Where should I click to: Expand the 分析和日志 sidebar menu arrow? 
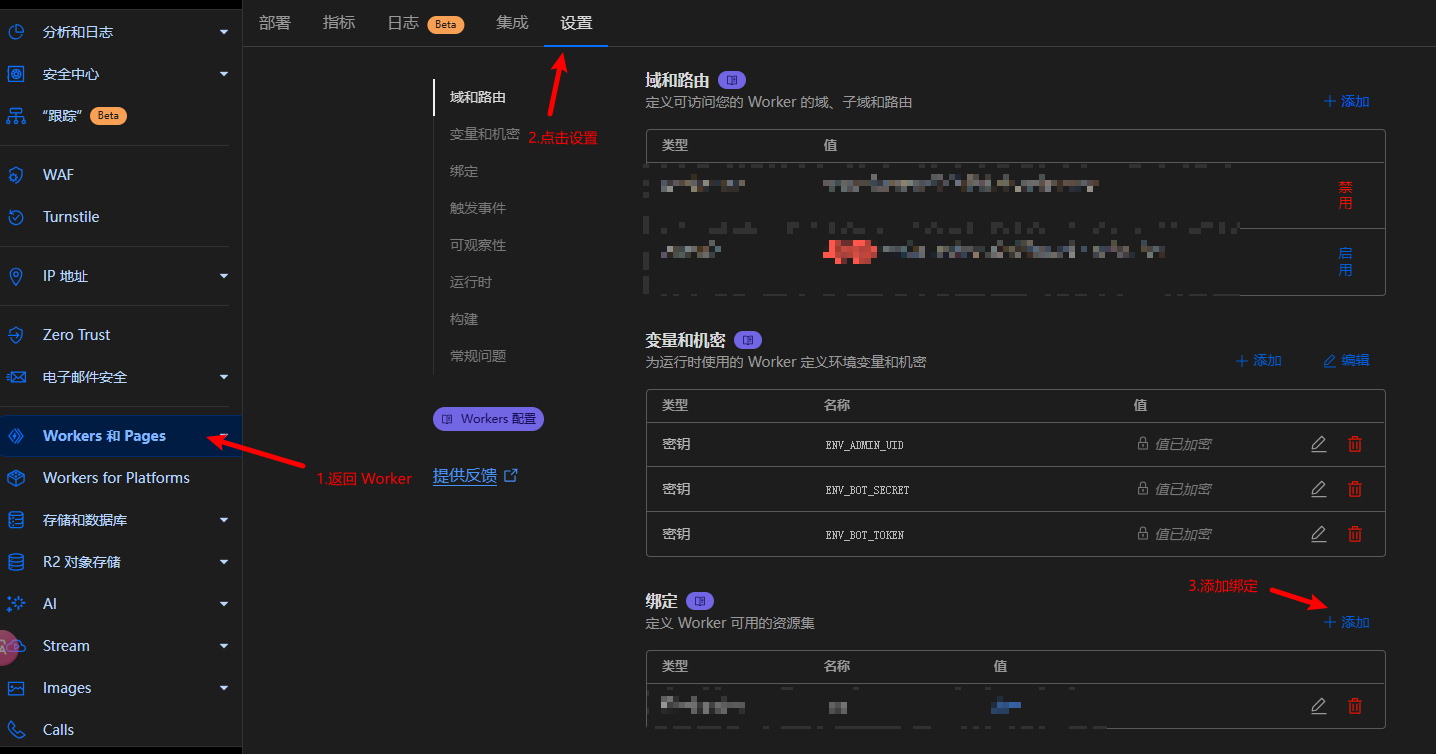[224, 32]
